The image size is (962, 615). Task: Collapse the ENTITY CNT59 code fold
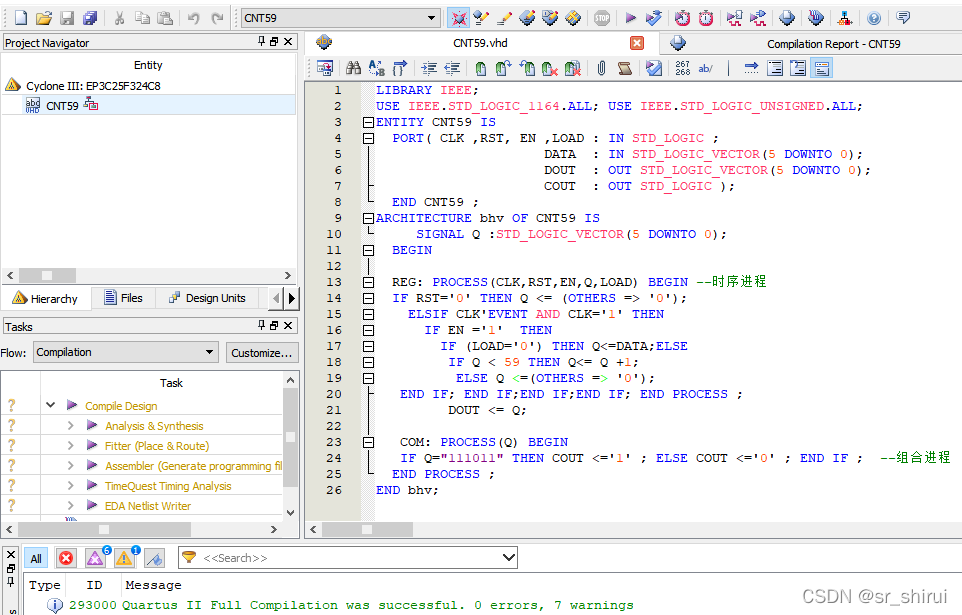[x=368, y=122]
